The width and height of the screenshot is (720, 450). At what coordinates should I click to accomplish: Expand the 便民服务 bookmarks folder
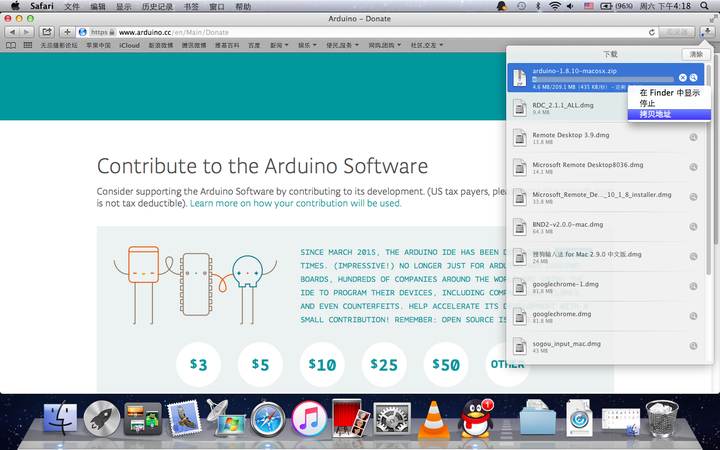click(x=342, y=45)
